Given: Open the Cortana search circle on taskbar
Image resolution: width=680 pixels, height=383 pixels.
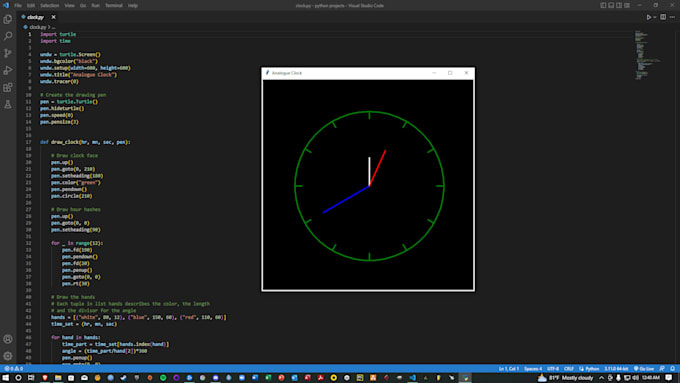Looking at the screenshot, I should 18,378.
